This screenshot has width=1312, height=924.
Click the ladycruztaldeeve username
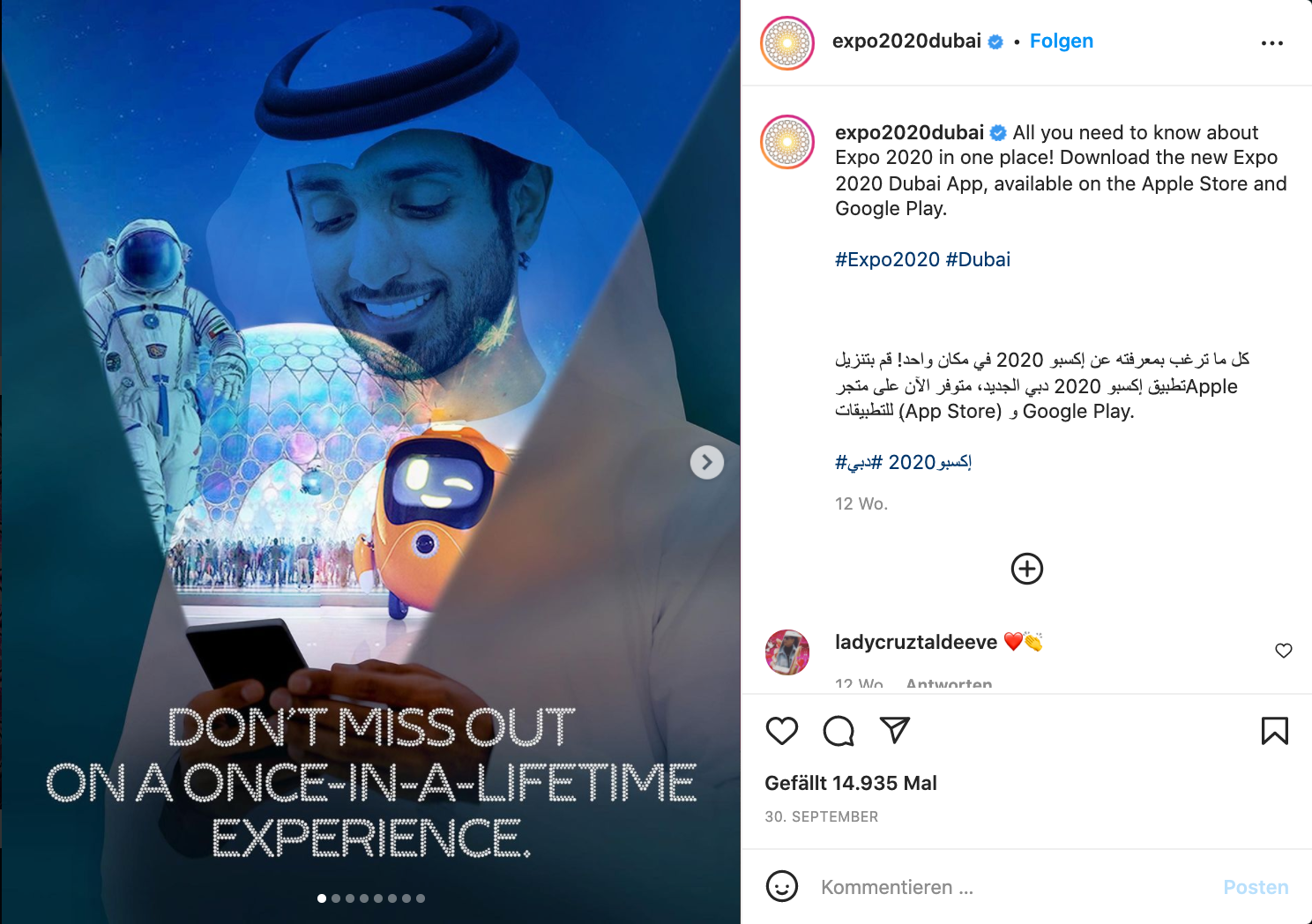[x=916, y=642]
